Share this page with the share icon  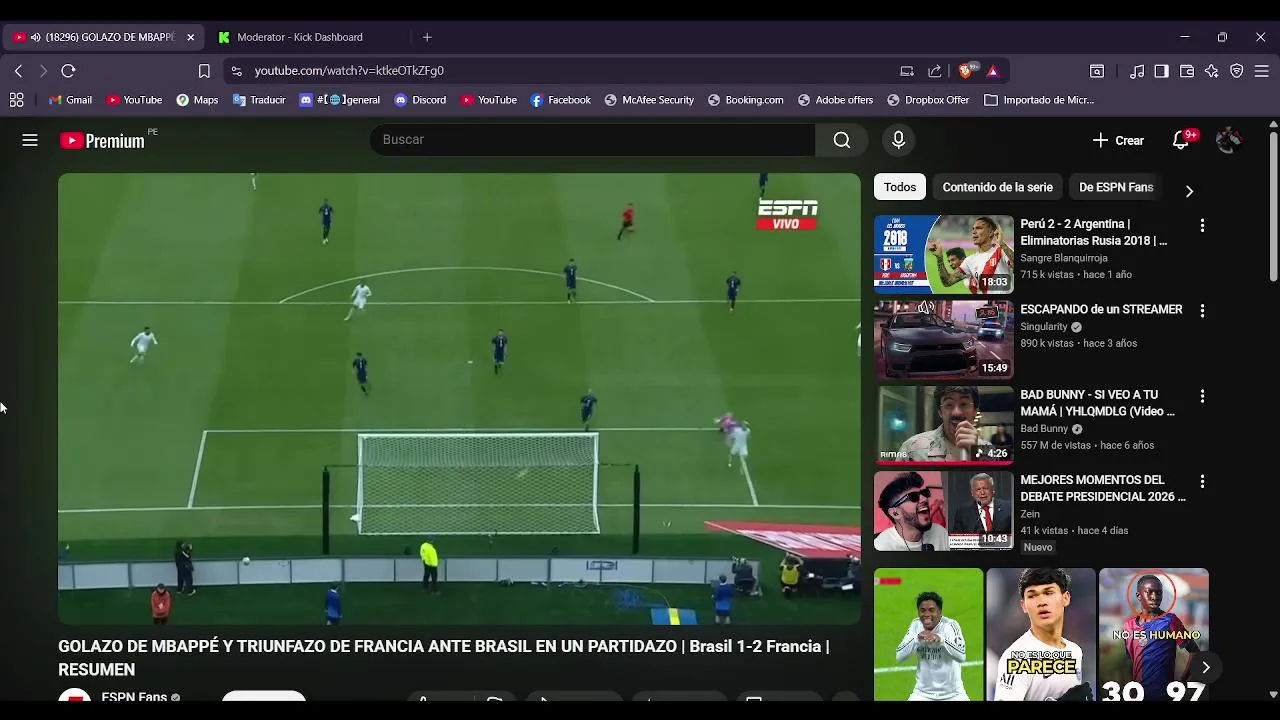coord(935,71)
